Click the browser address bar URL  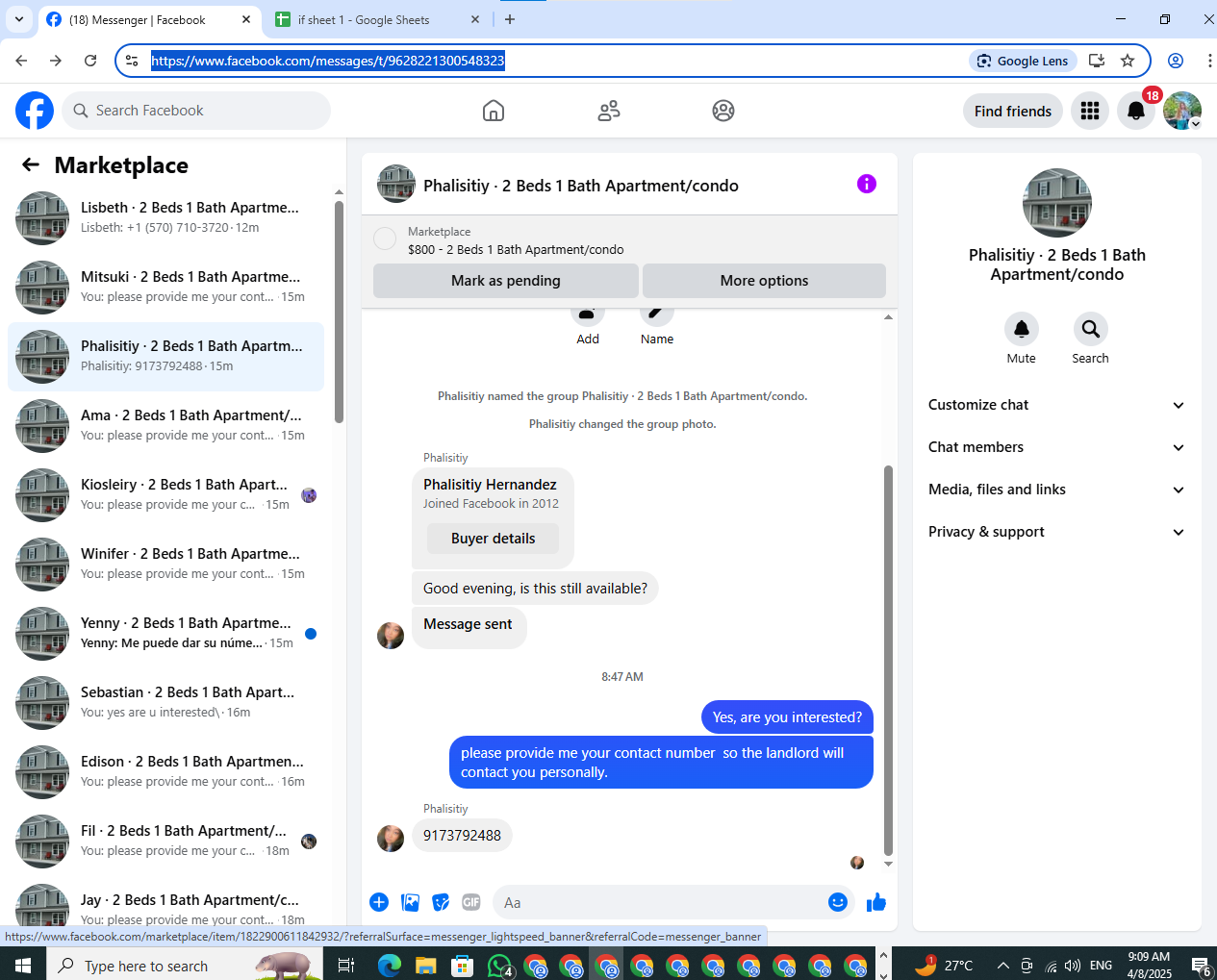[328, 61]
